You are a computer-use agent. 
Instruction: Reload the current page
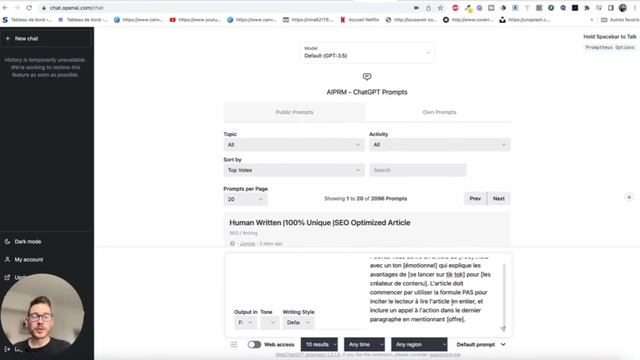coord(29,8)
